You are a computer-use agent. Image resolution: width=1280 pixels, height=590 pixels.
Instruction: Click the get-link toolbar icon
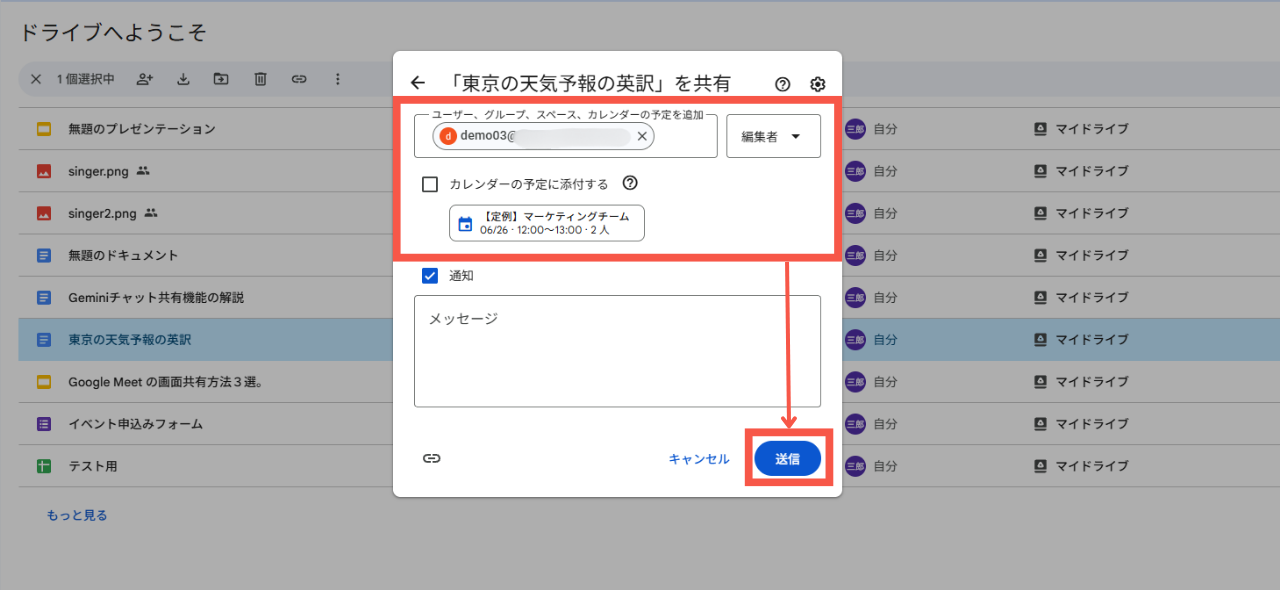click(x=299, y=79)
